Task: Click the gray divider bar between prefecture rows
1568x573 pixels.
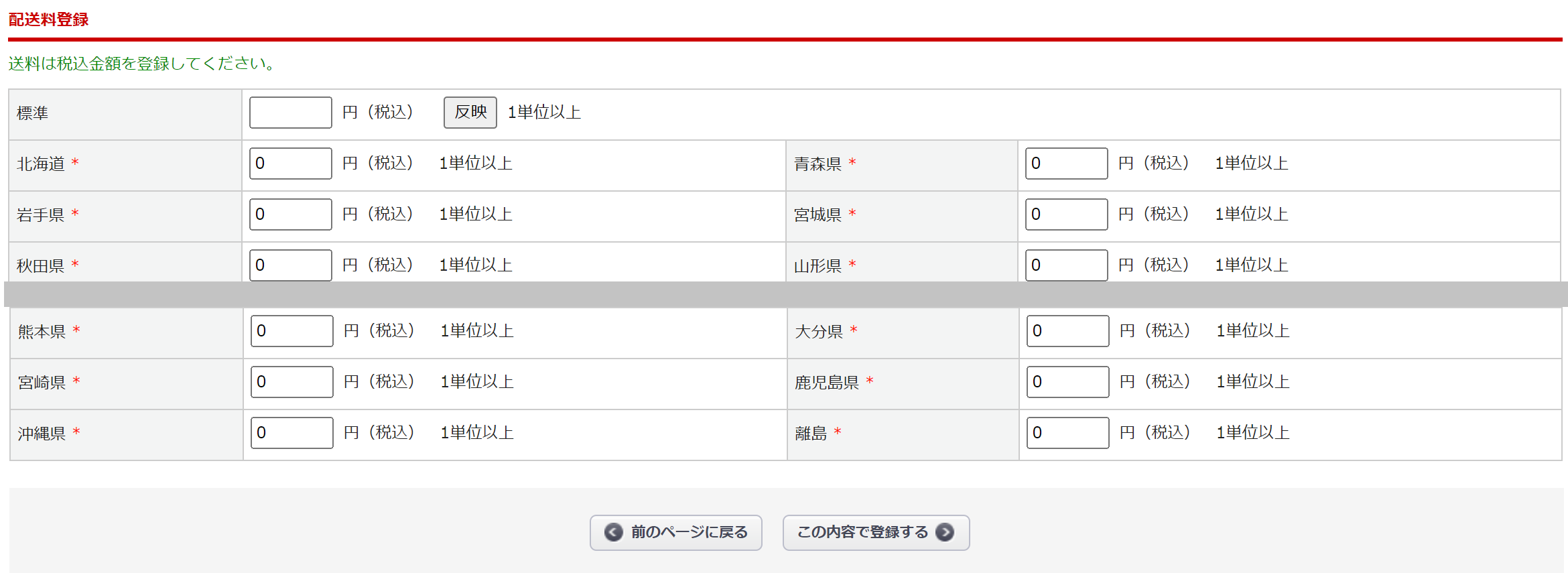Action: pyautogui.click(x=784, y=294)
